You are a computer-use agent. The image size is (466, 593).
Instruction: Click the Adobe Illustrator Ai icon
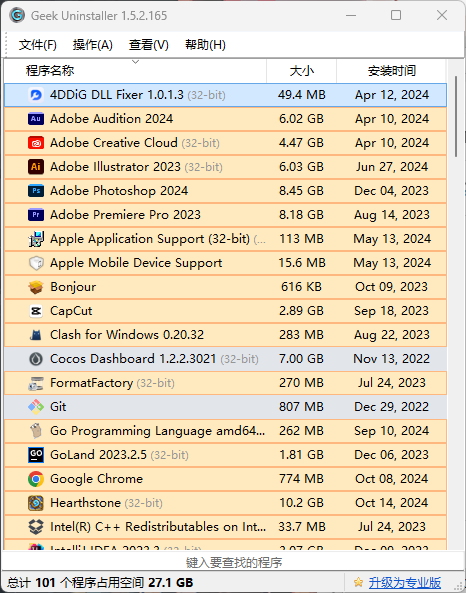tap(36, 167)
